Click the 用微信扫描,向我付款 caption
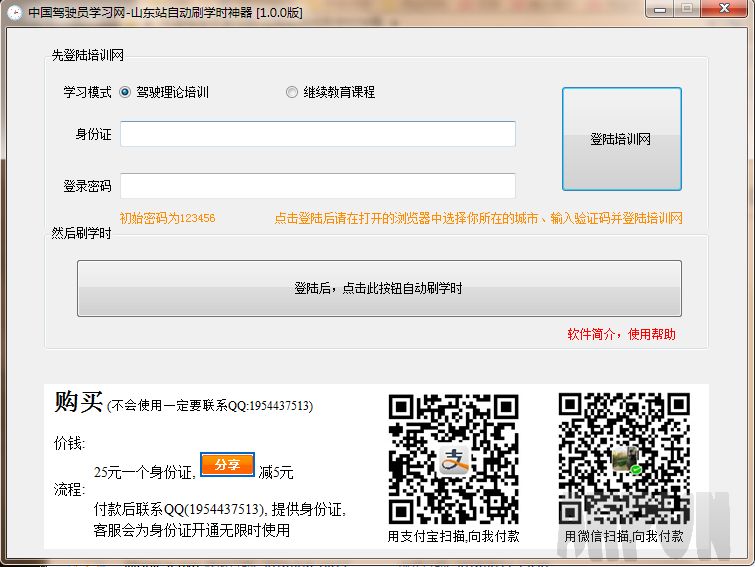This screenshot has height=567, width=755. [624, 536]
